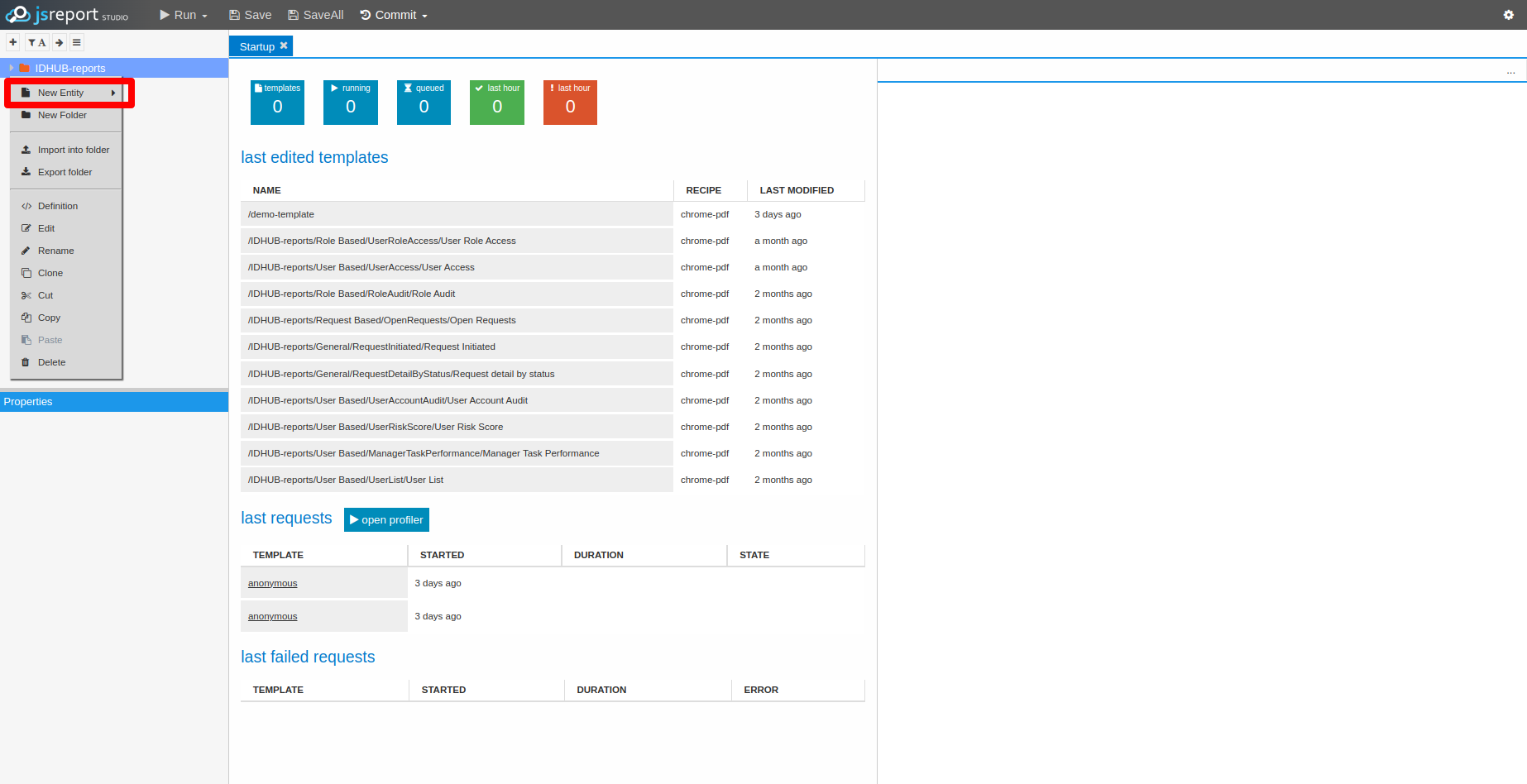Click the plus icon to add a new entity
1527x784 pixels.
(12, 42)
